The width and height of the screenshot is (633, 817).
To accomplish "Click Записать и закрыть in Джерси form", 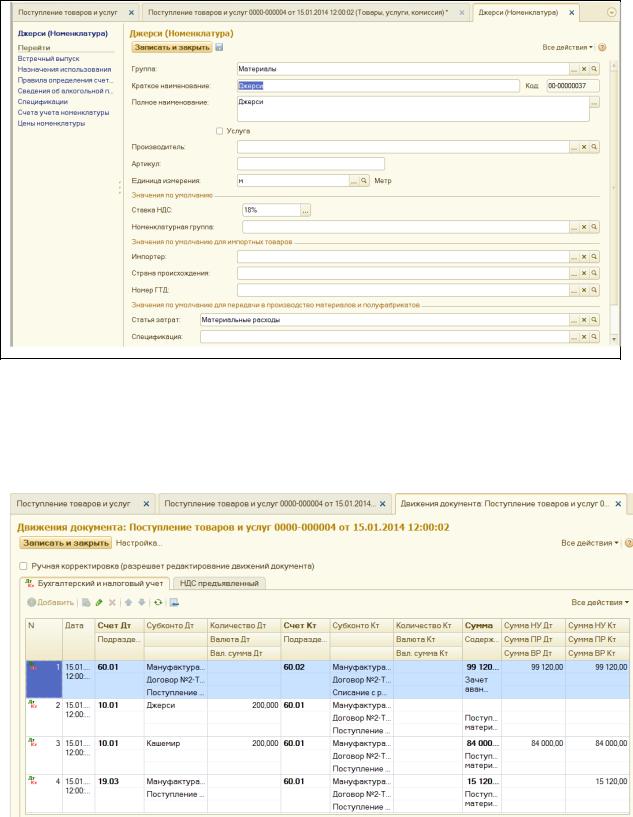I will click(172, 47).
